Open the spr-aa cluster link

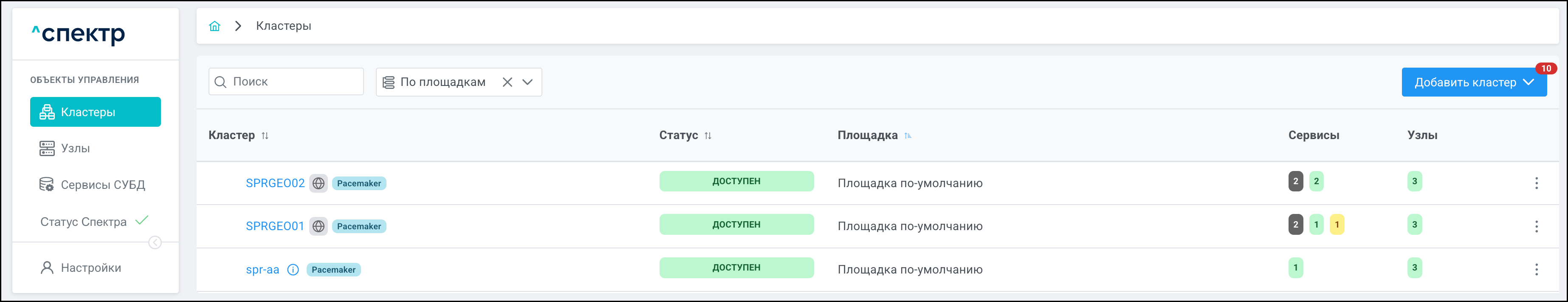[262, 270]
